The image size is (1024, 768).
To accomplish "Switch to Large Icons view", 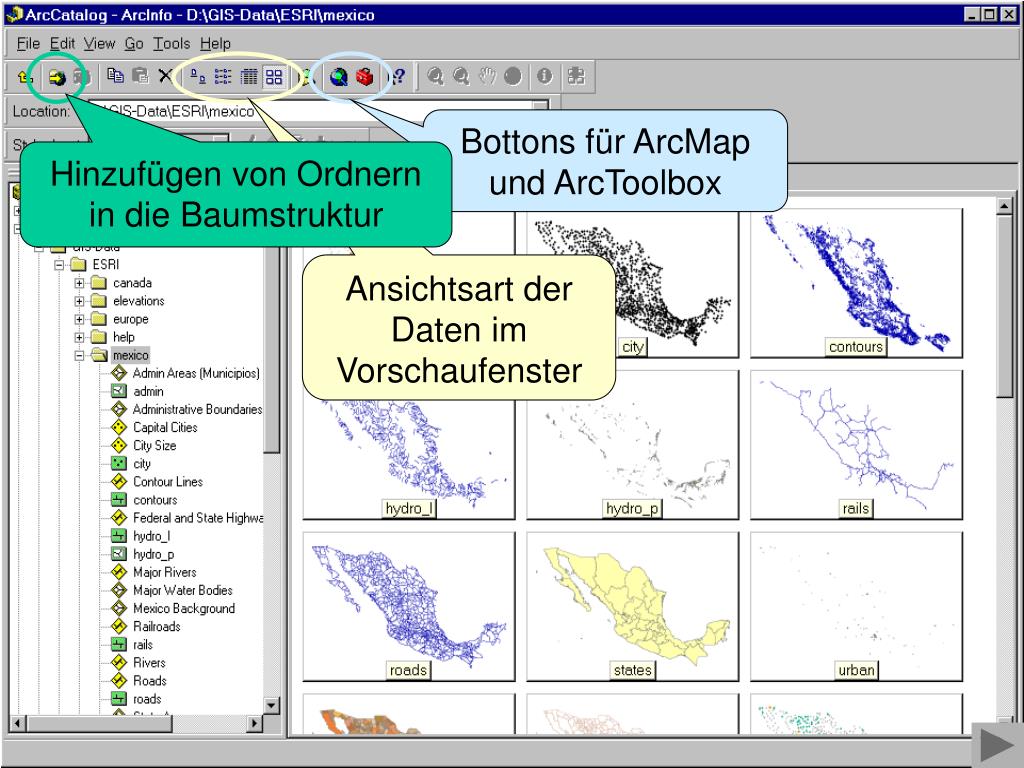I will click(x=198, y=77).
